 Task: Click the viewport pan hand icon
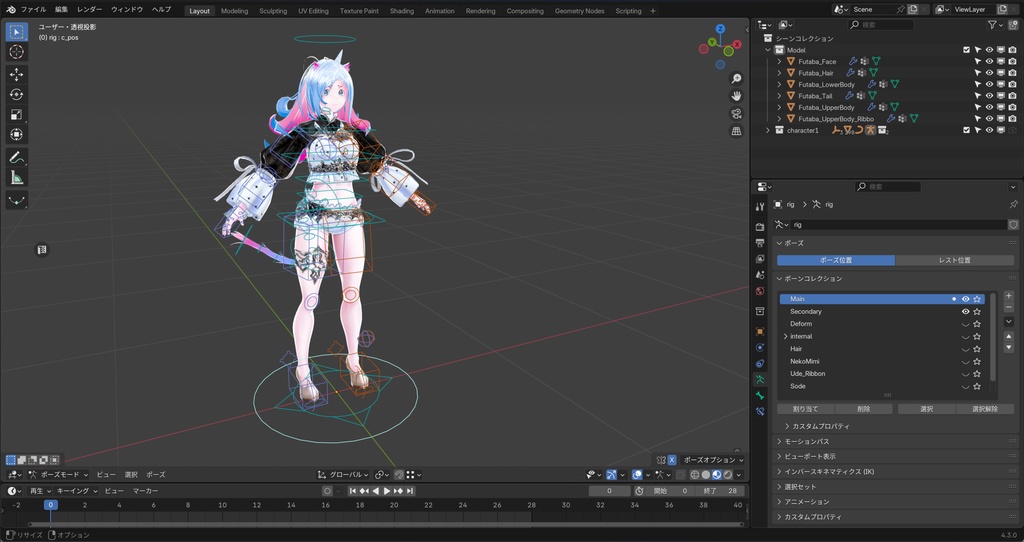736,96
